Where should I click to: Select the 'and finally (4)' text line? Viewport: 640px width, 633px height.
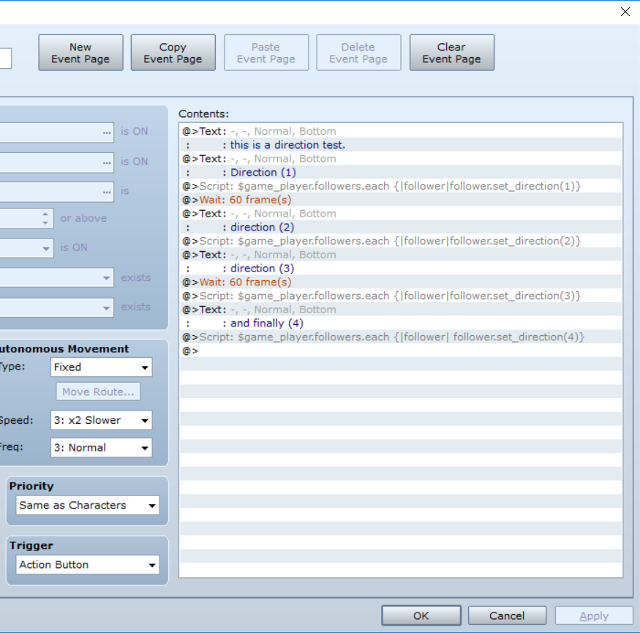tap(401, 323)
